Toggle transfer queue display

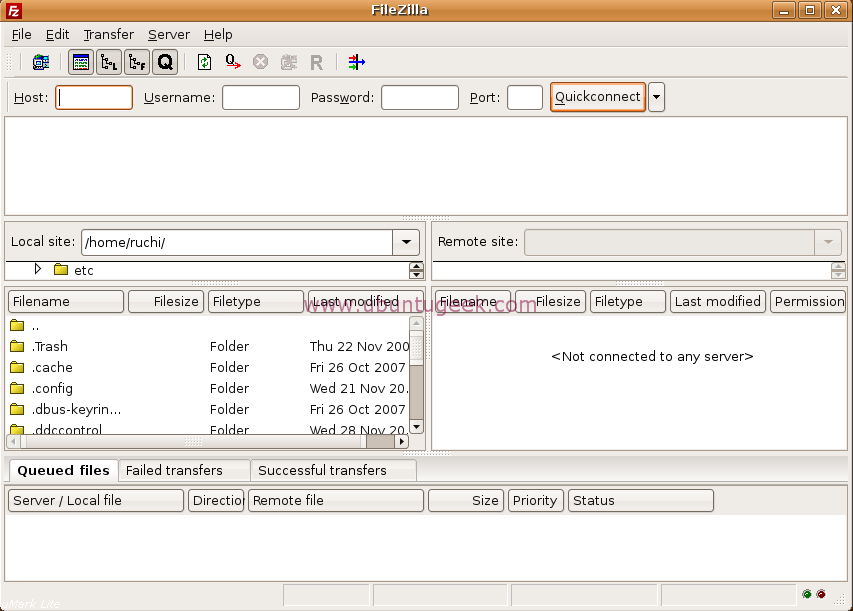[165, 63]
